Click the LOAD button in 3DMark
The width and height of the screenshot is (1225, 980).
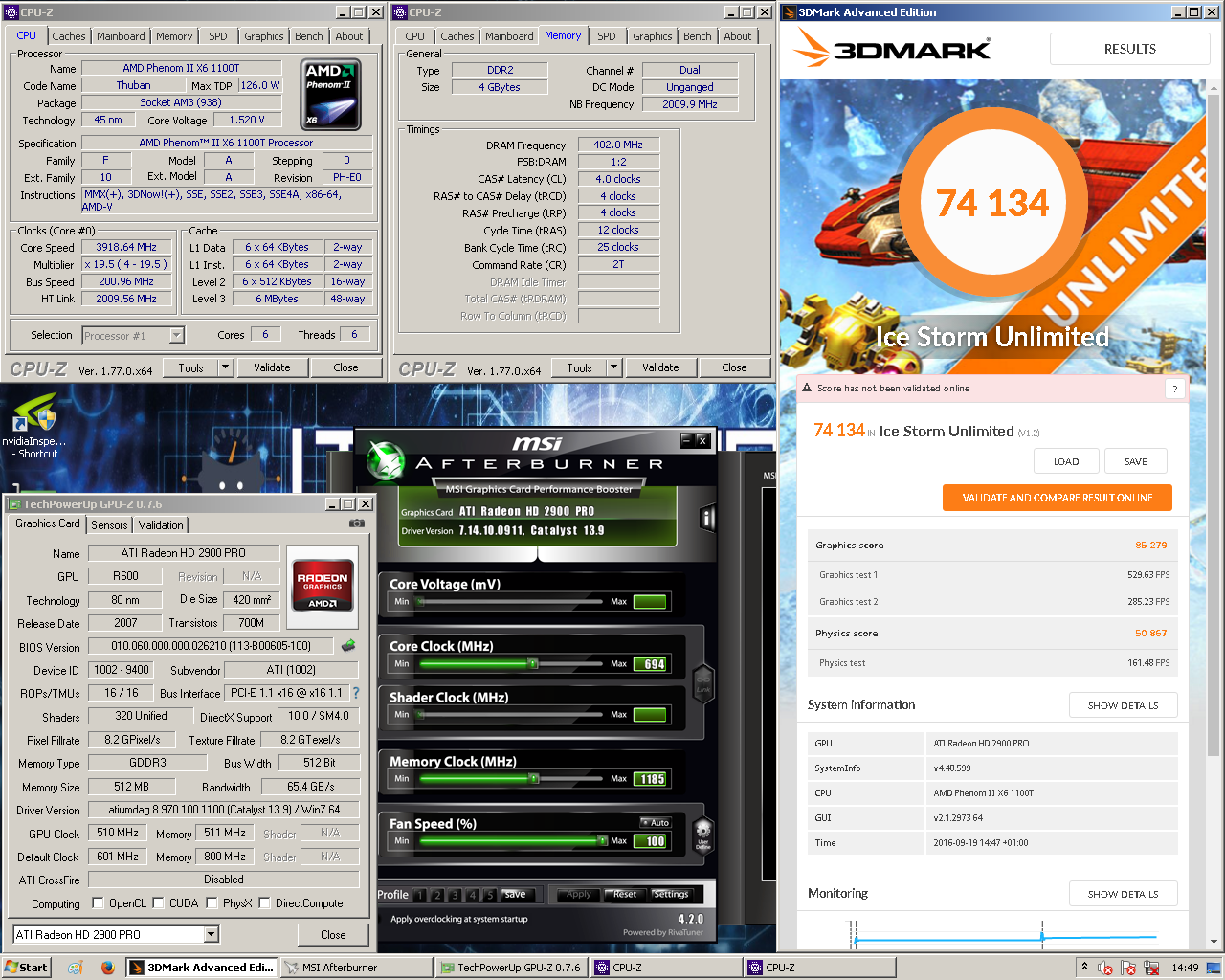coord(1066,461)
